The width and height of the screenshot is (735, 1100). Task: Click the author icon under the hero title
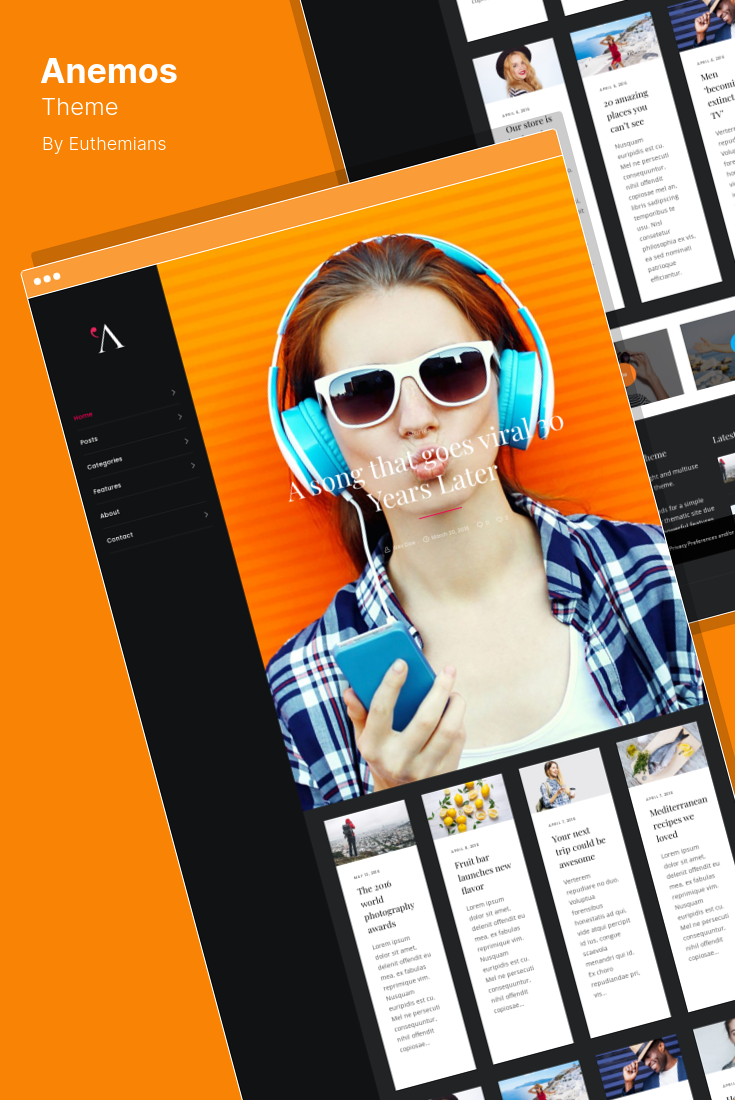[x=387, y=550]
